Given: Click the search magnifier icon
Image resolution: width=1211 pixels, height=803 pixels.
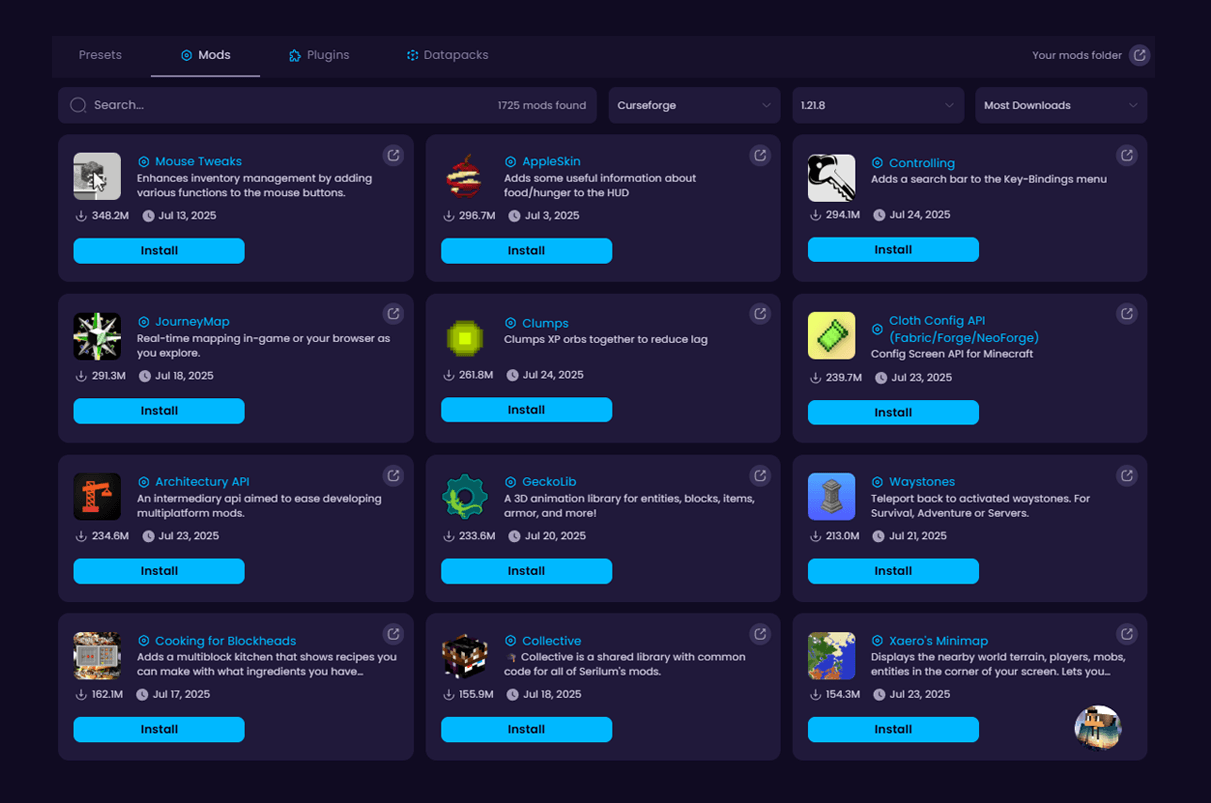Looking at the screenshot, I should 78,105.
